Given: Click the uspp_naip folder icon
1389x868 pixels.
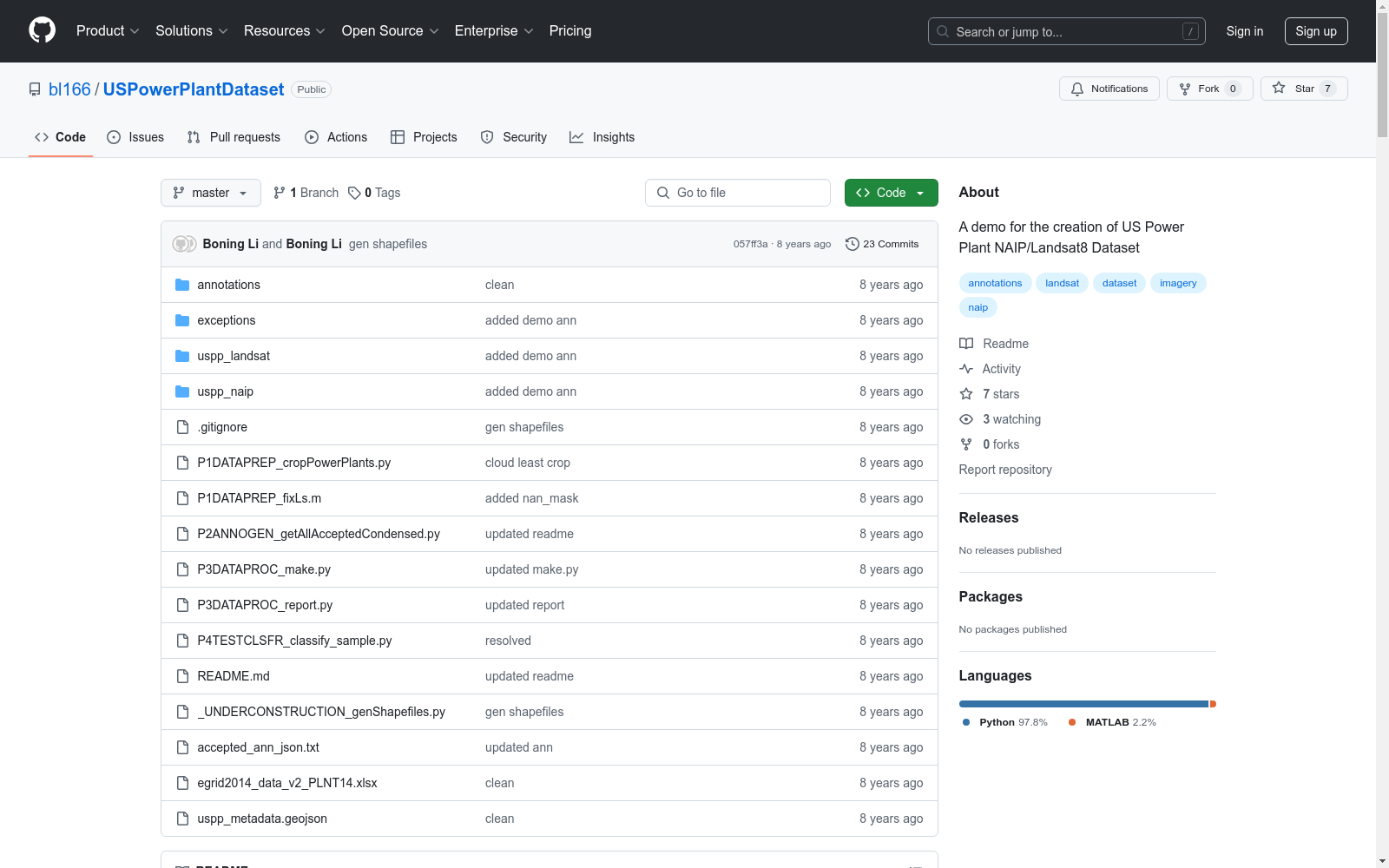Looking at the screenshot, I should pos(182,391).
